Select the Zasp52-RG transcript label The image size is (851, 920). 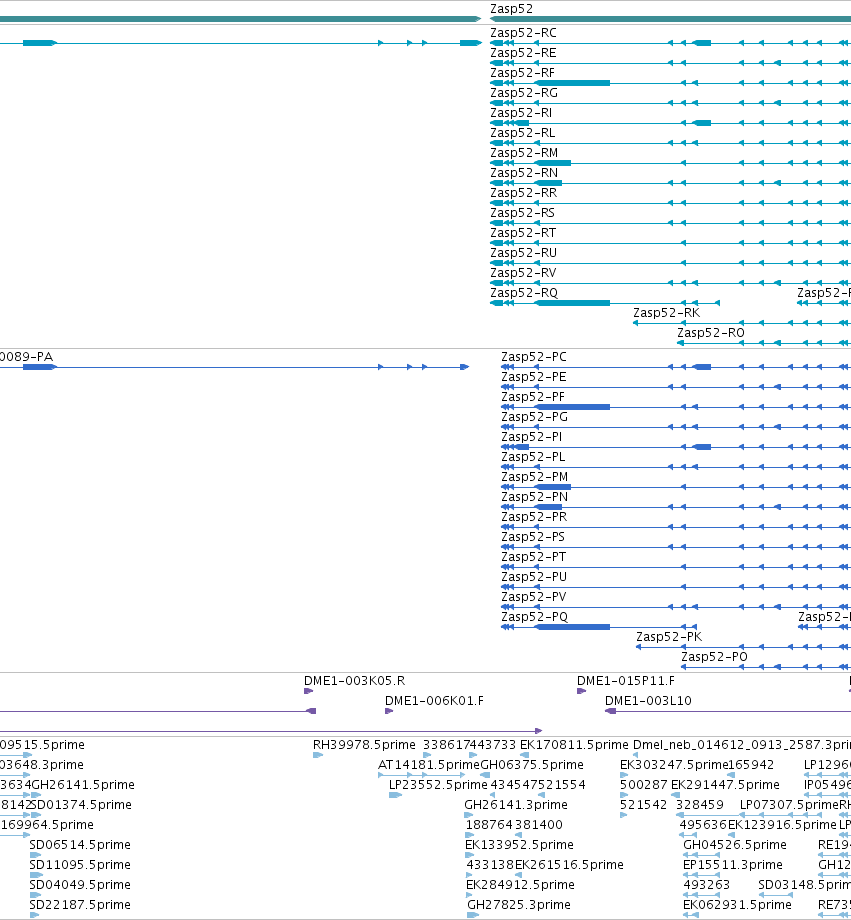pos(524,93)
